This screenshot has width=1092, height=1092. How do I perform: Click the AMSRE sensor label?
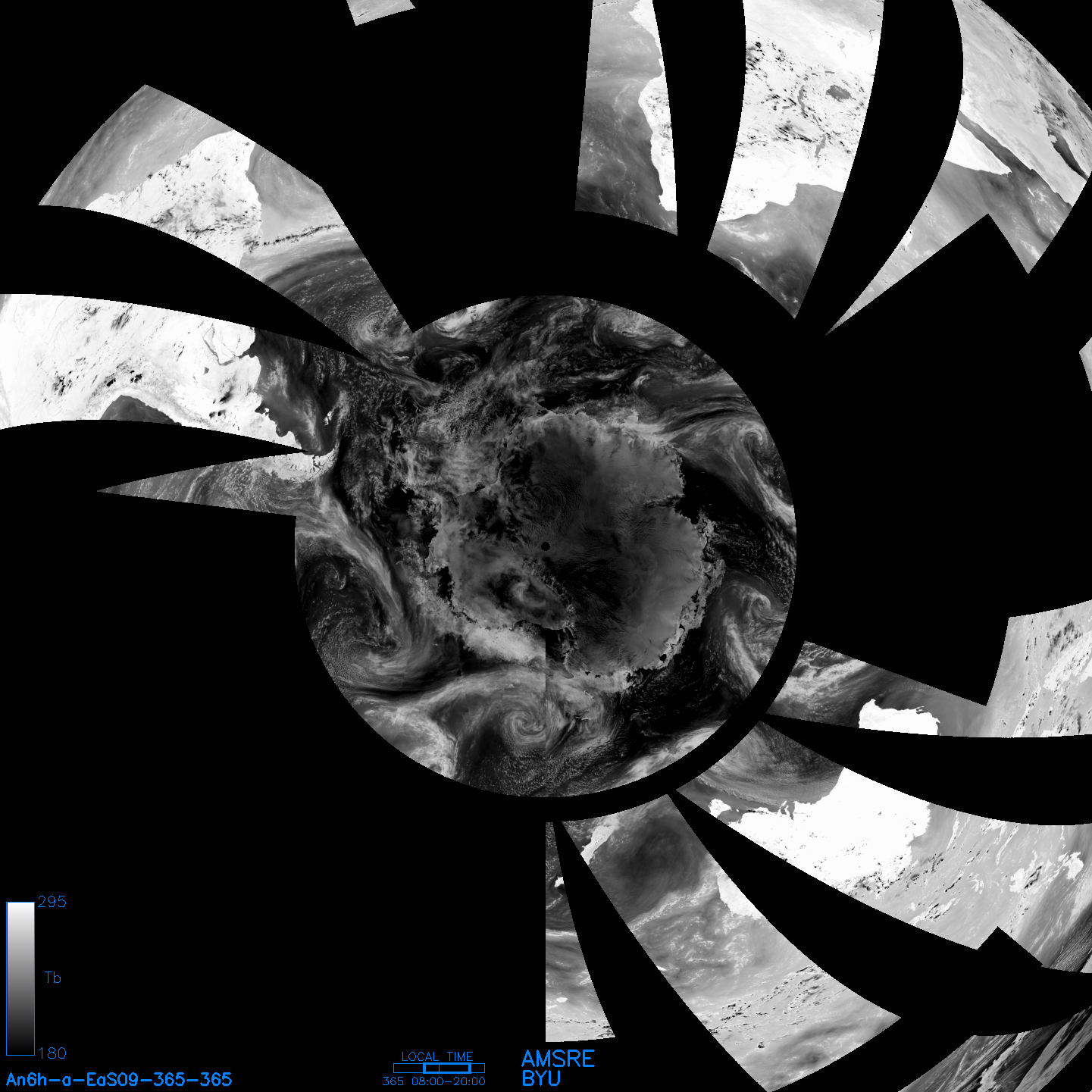(559, 1059)
